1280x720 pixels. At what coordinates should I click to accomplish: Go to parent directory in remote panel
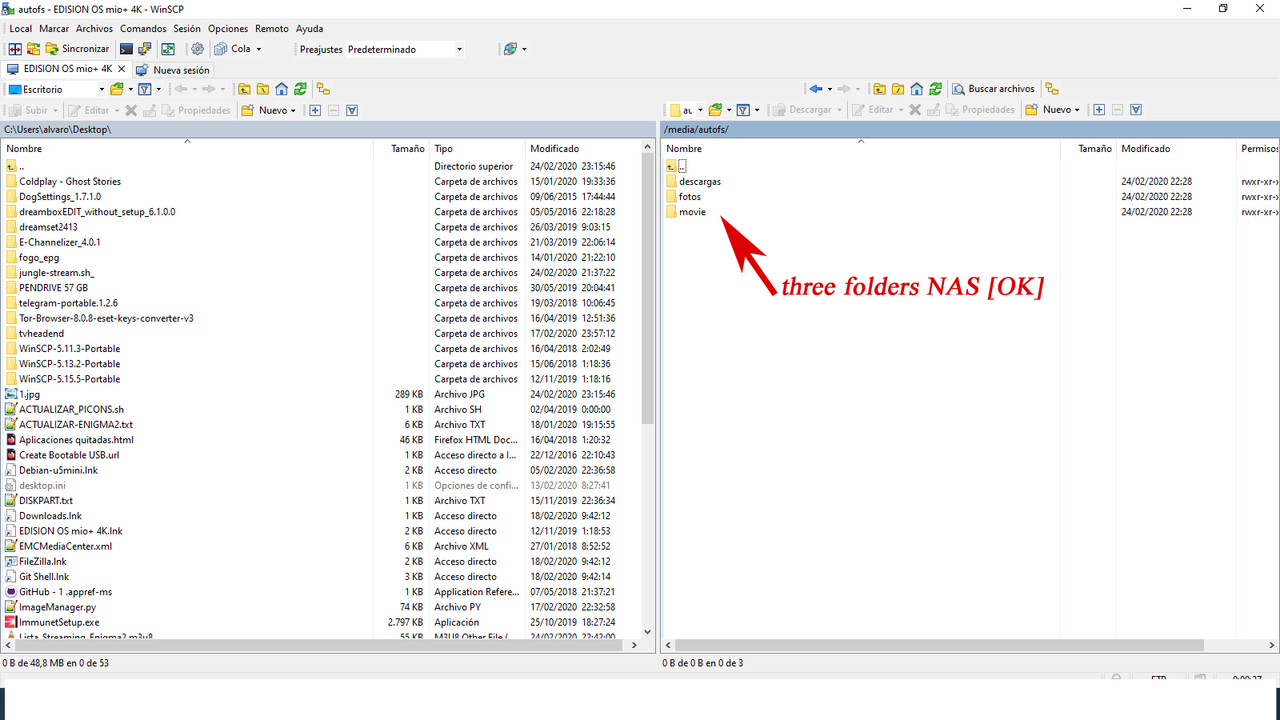879,89
